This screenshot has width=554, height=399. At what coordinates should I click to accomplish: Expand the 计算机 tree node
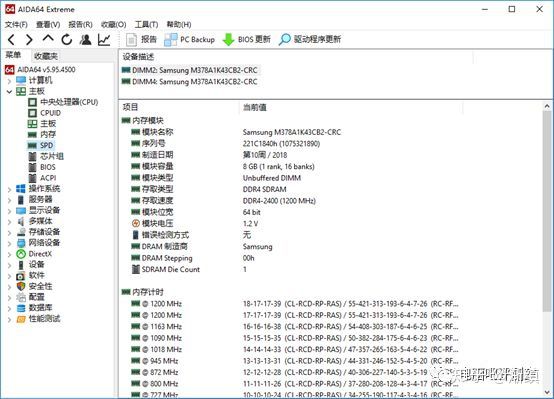click(x=10, y=81)
